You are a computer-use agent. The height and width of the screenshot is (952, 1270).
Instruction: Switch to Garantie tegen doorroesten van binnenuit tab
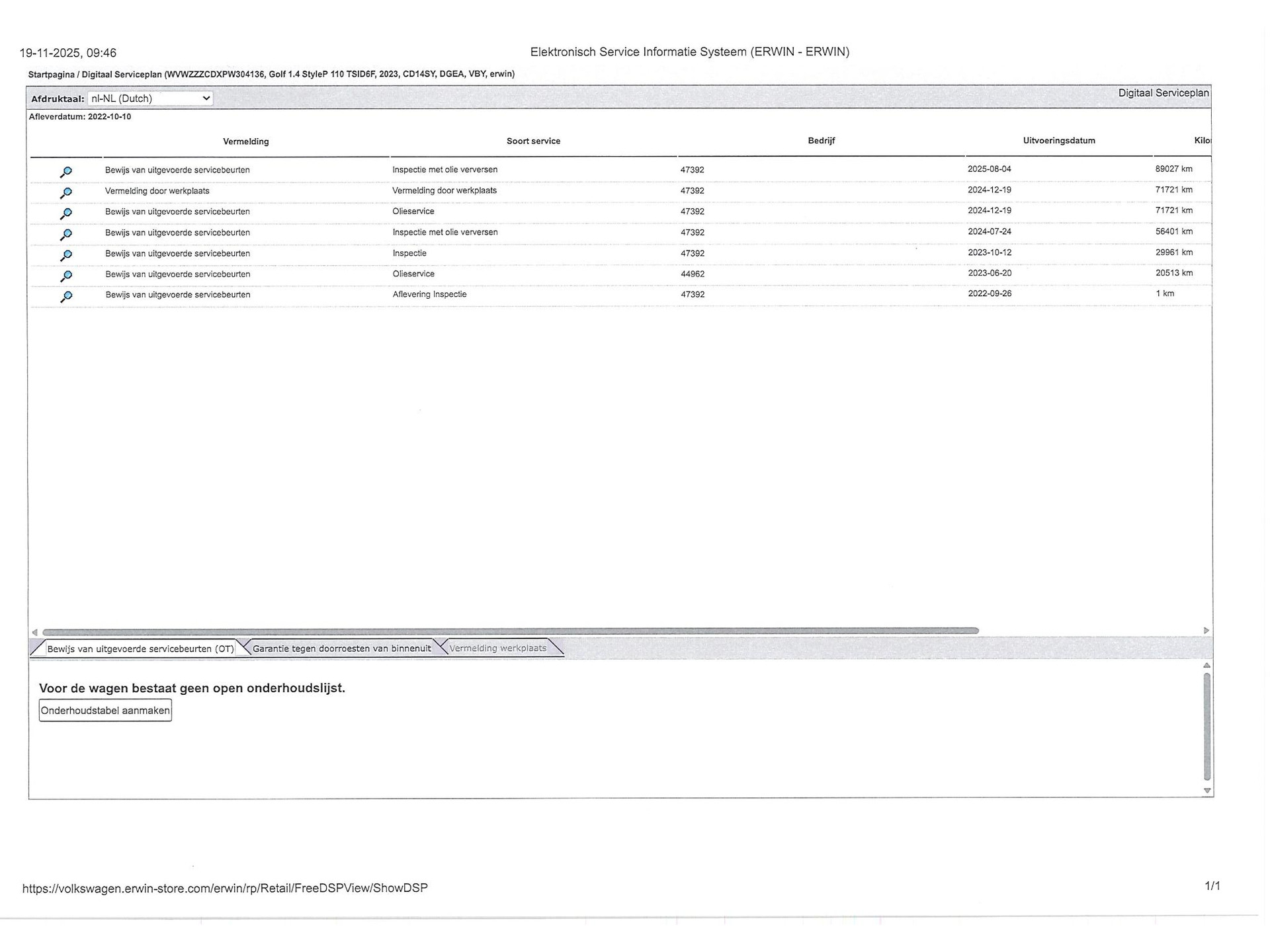[341, 649]
